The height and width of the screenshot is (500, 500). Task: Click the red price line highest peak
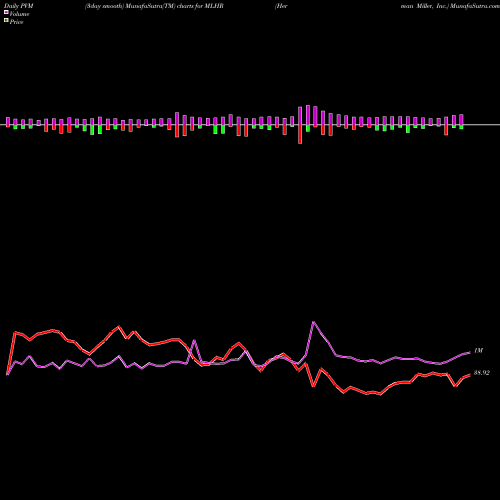pos(119,327)
